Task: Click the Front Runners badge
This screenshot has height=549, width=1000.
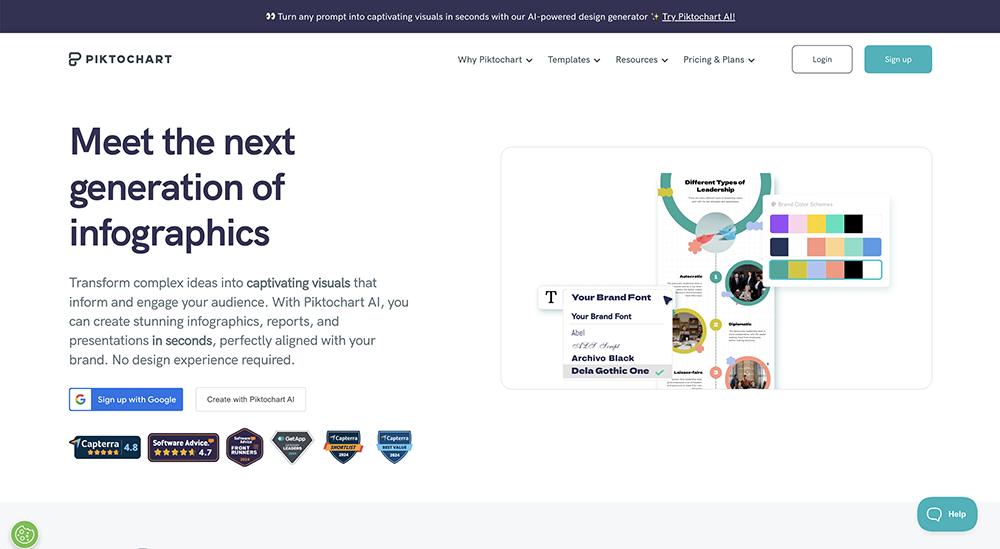Action: (245, 447)
